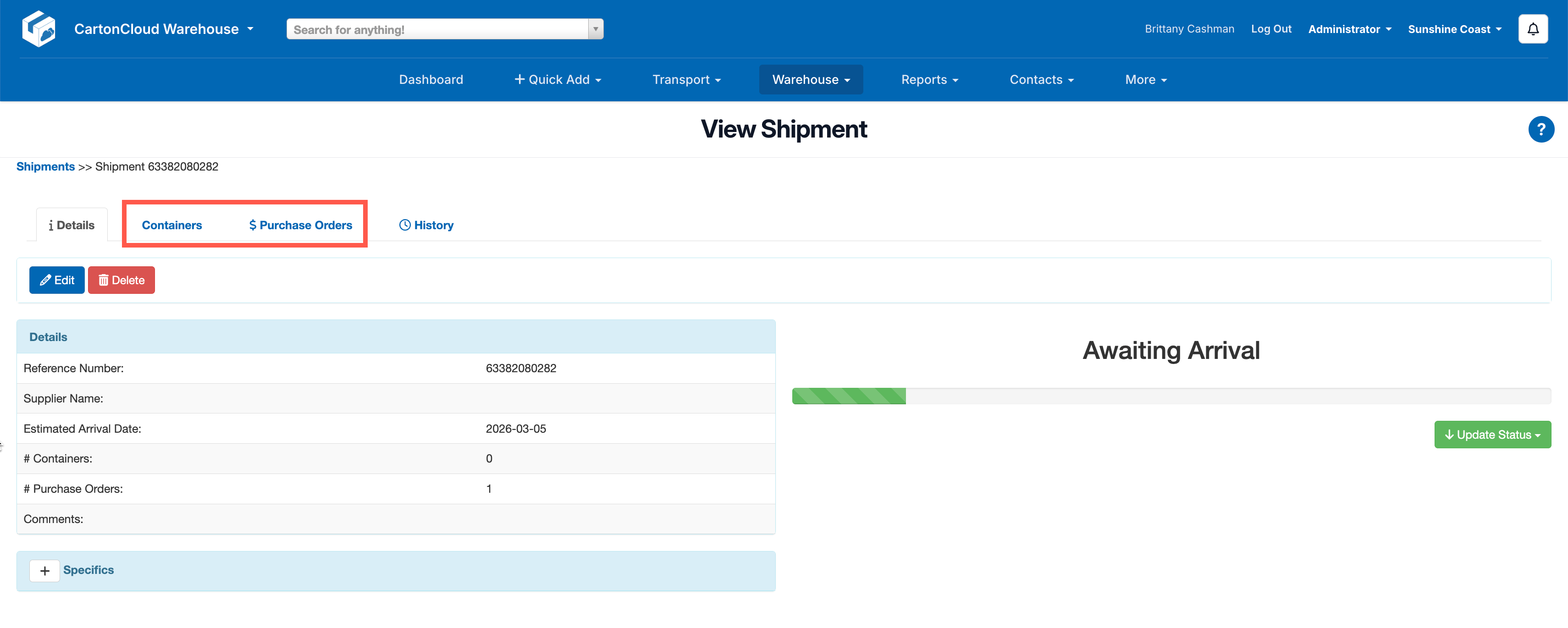Open the Warehouse menu

click(810, 80)
